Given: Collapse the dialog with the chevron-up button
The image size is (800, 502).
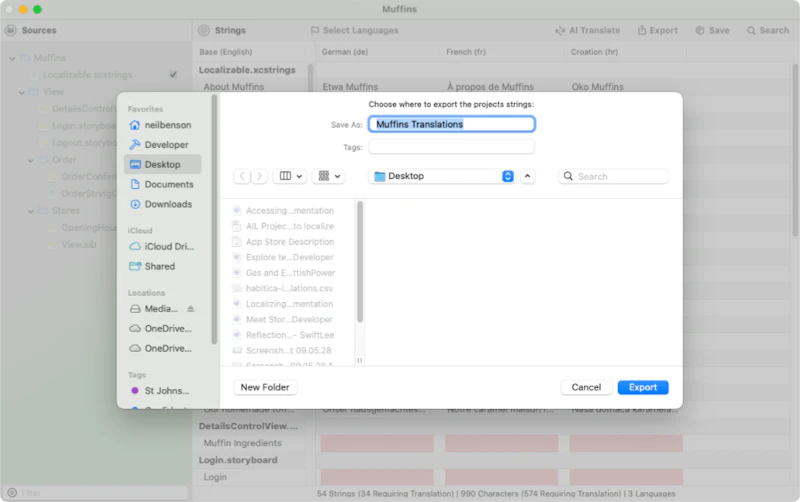Looking at the screenshot, I should pos(528,176).
